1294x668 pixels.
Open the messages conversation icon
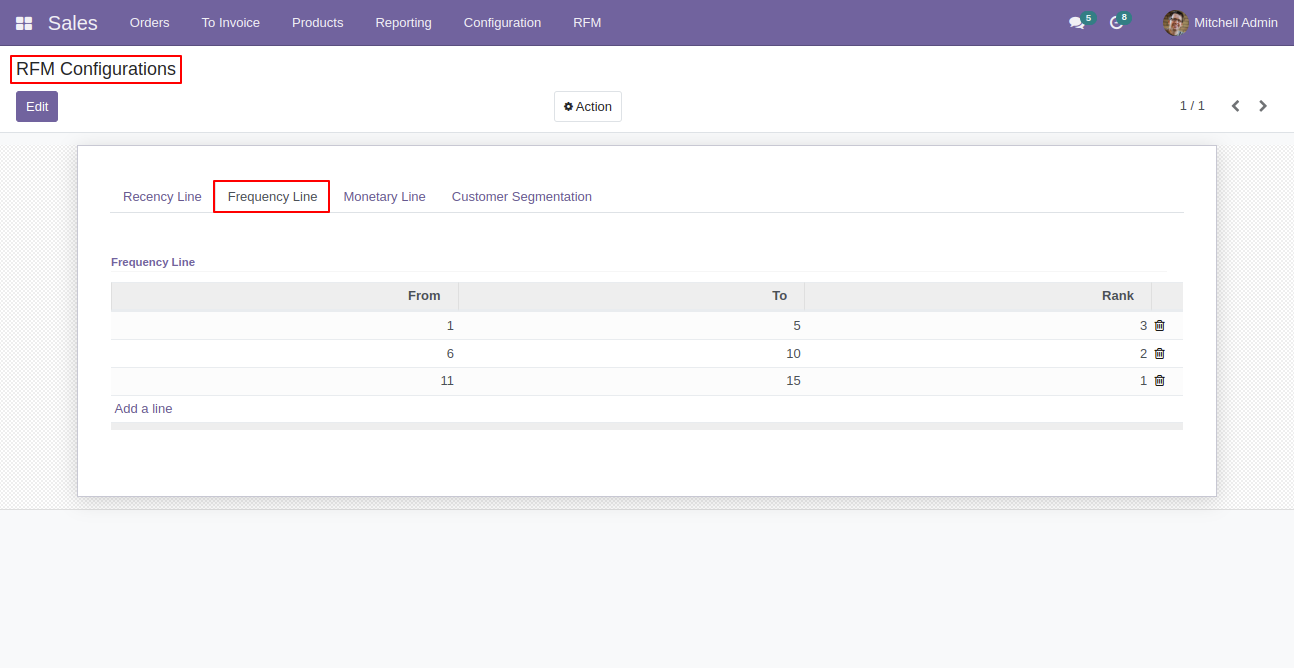point(1077,23)
